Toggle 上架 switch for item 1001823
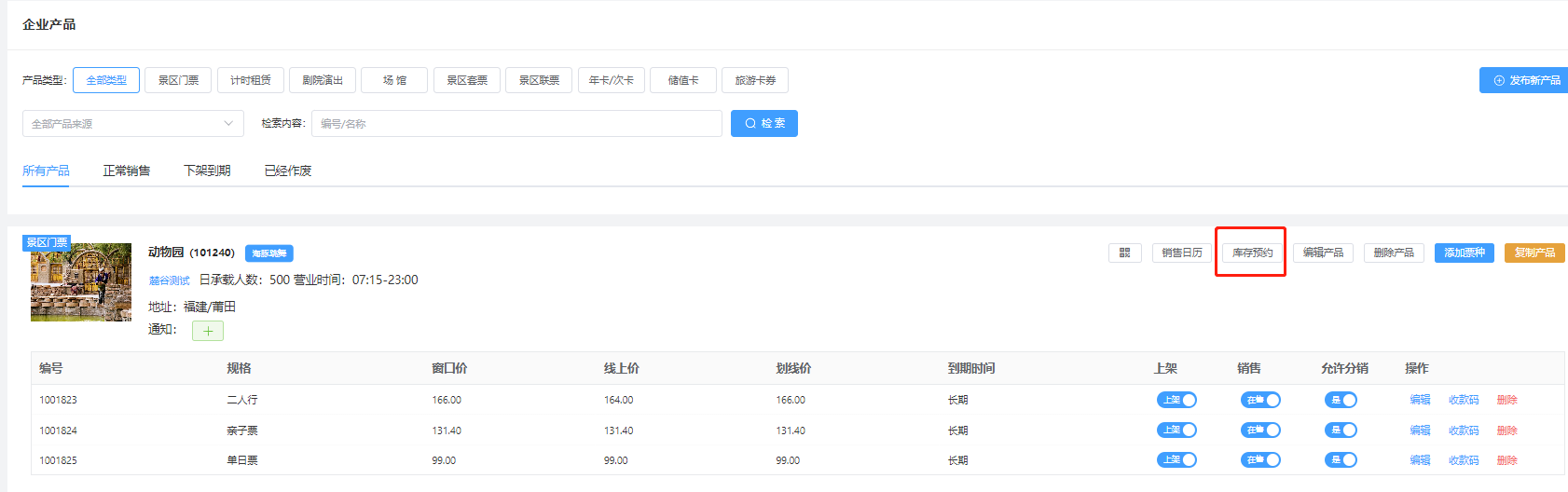 point(1176,400)
